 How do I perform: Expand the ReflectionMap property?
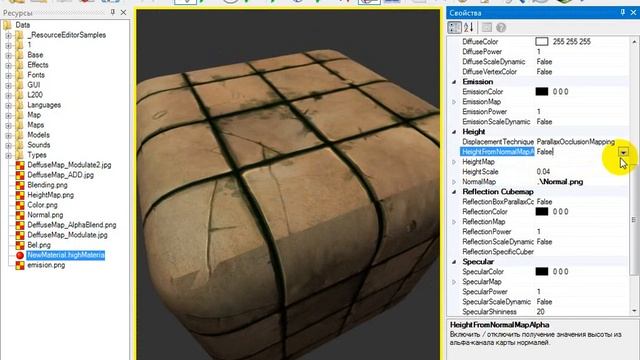(x=454, y=222)
